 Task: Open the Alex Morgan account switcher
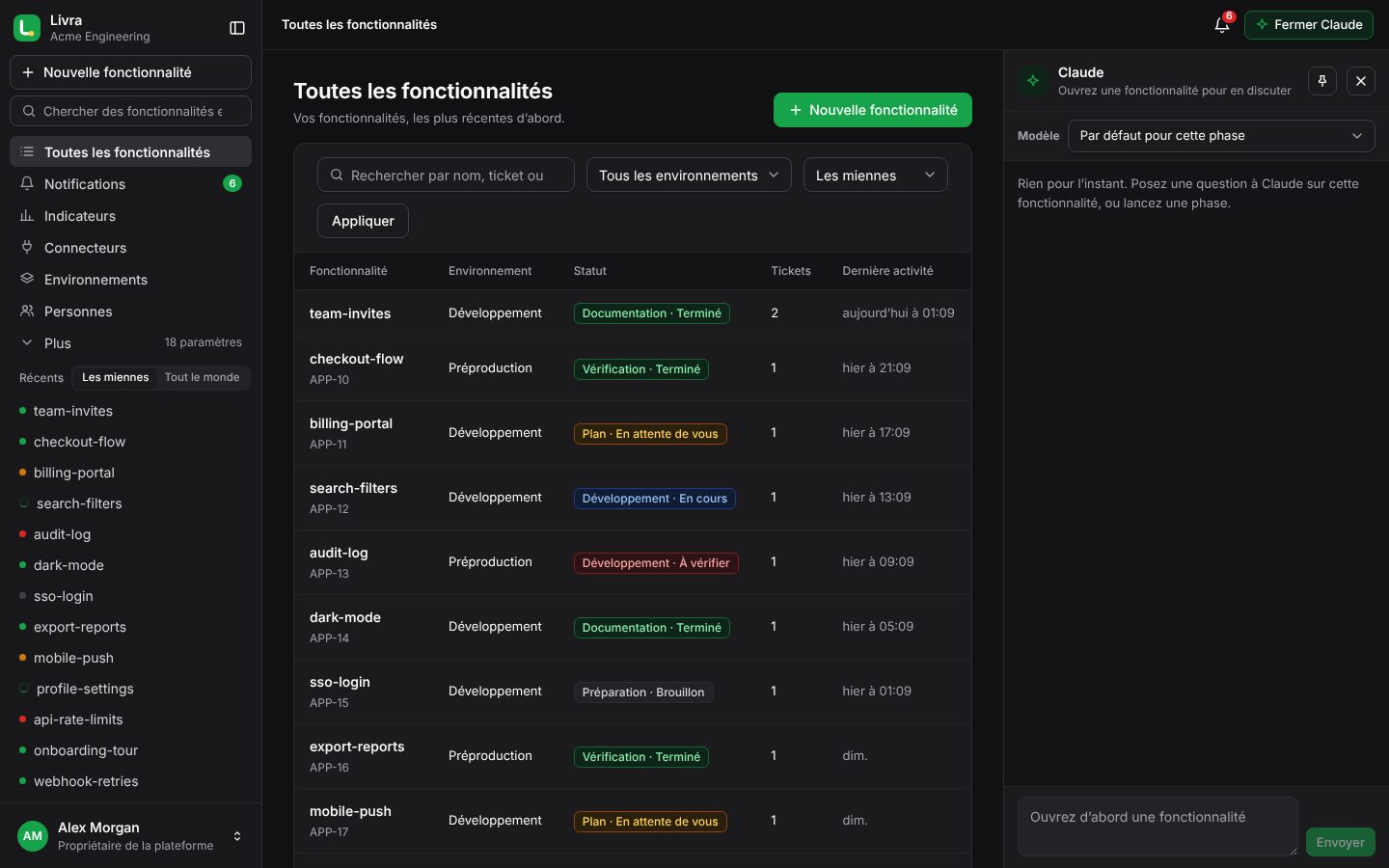[130, 836]
